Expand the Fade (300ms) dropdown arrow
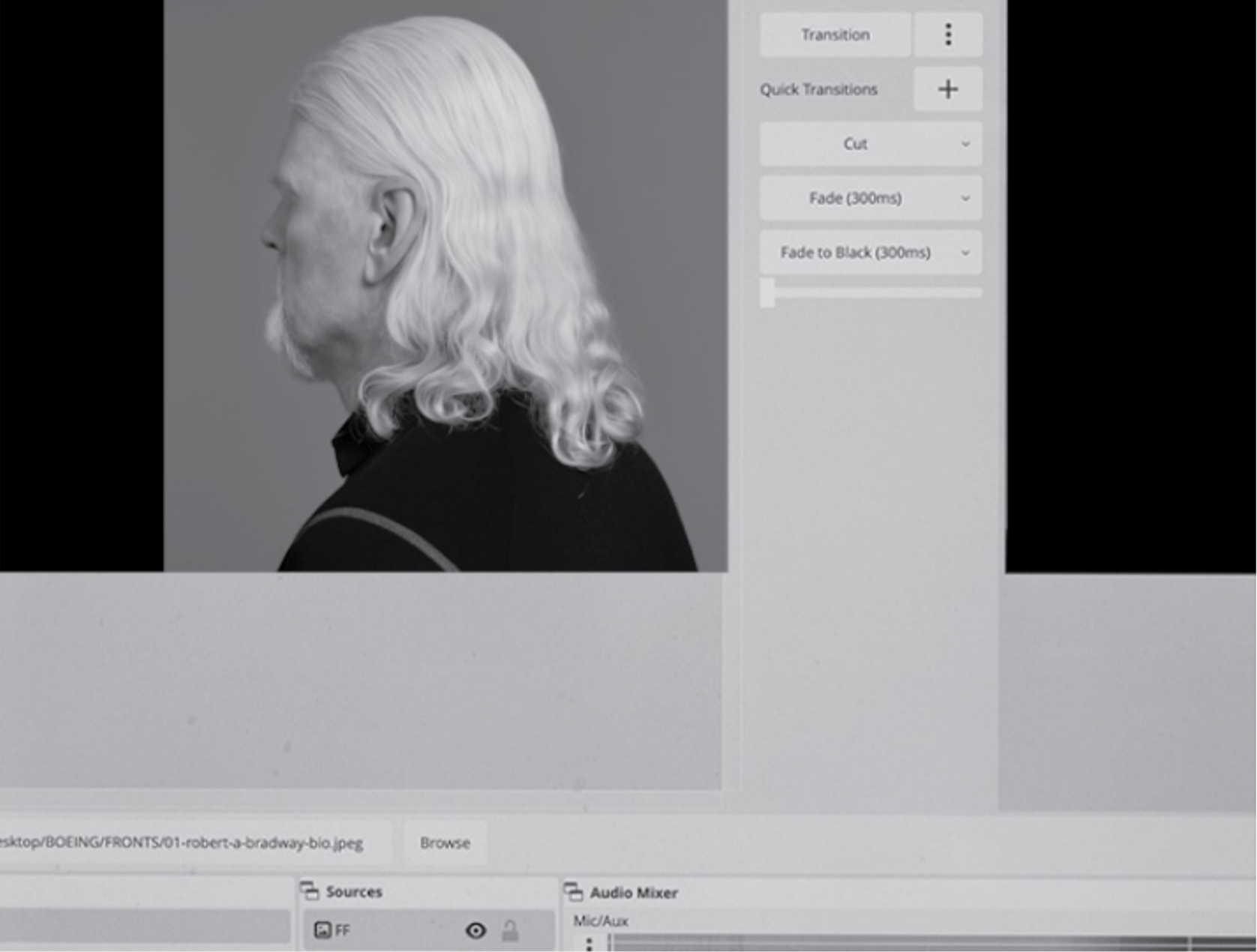The height and width of the screenshot is (952, 1257). click(x=965, y=199)
